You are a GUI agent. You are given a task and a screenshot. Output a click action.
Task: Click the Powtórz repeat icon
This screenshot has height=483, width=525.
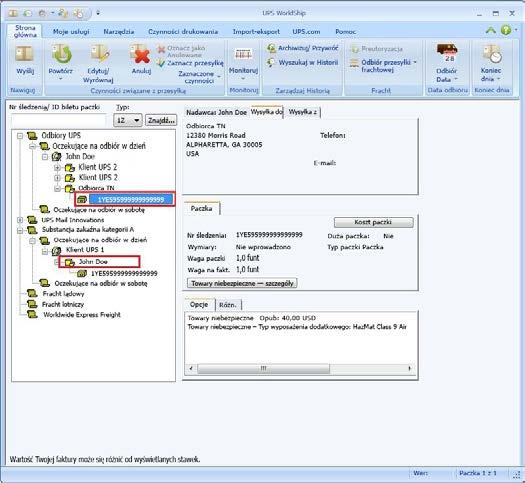tap(61, 54)
